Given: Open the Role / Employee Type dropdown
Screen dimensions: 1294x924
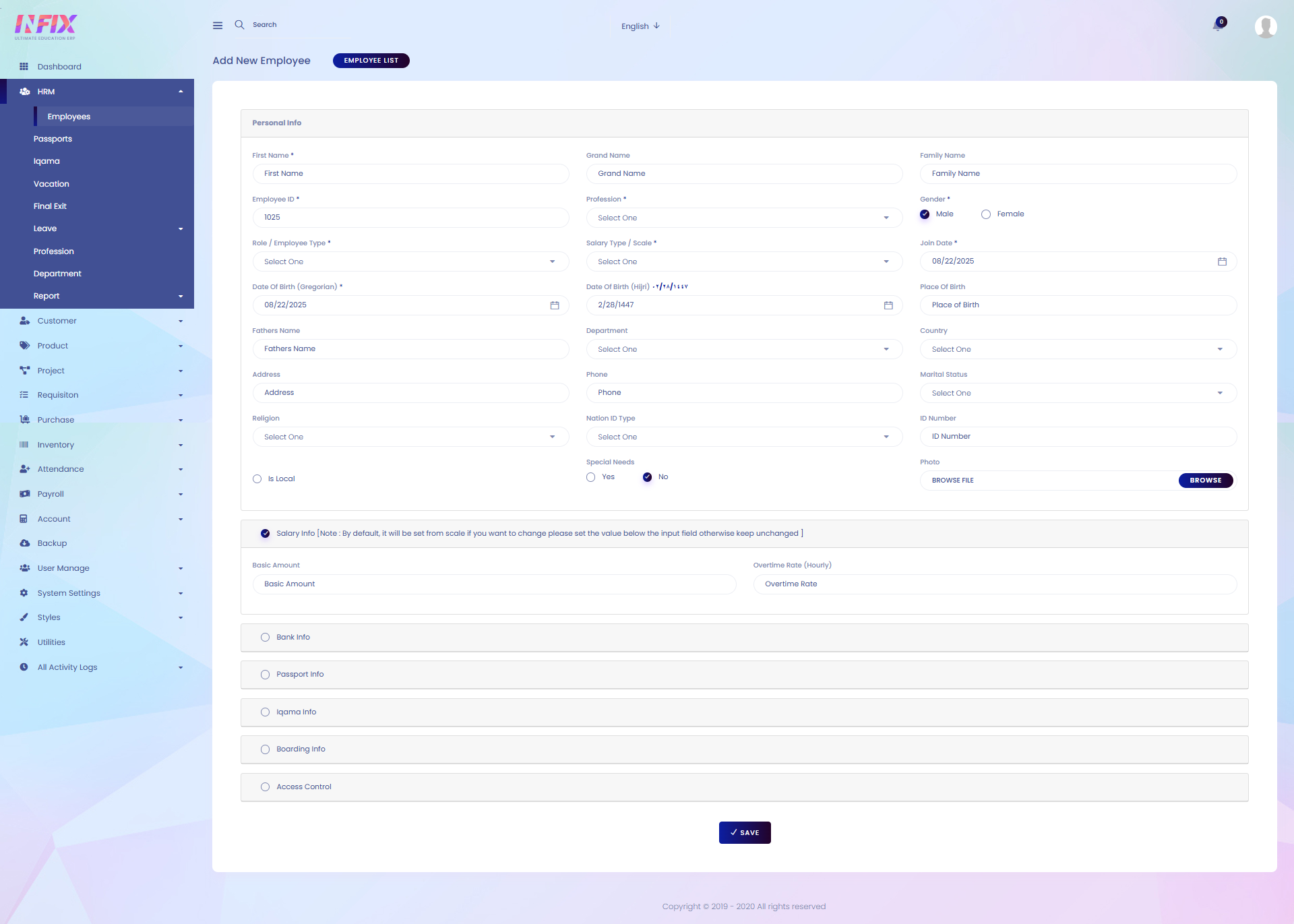Looking at the screenshot, I should click(x=410, y=261).
